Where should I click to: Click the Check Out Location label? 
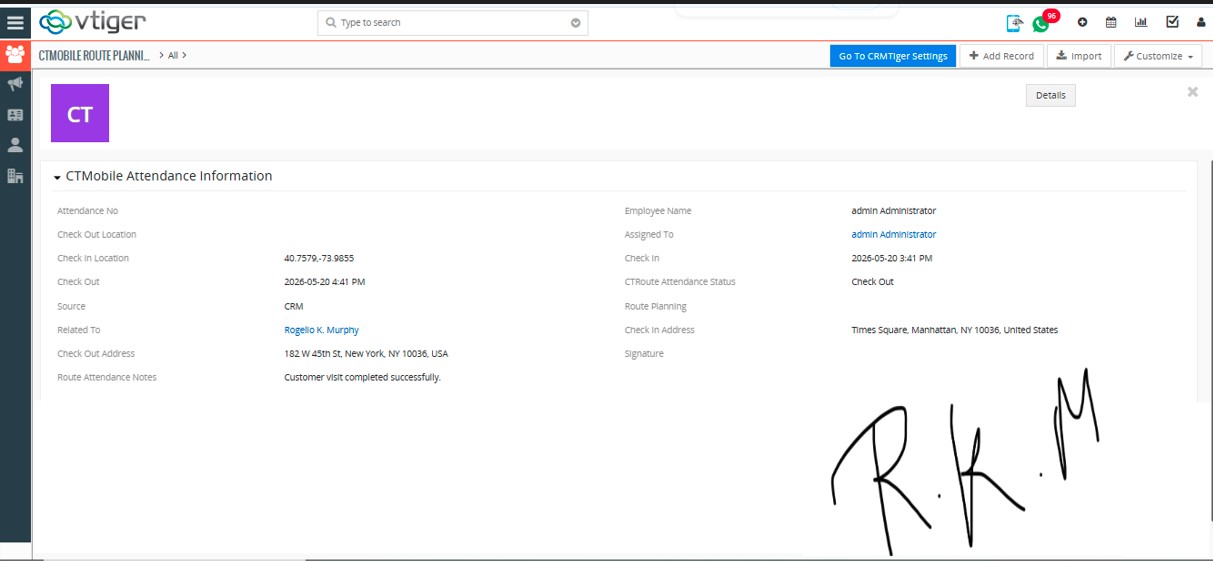[97, 234]
